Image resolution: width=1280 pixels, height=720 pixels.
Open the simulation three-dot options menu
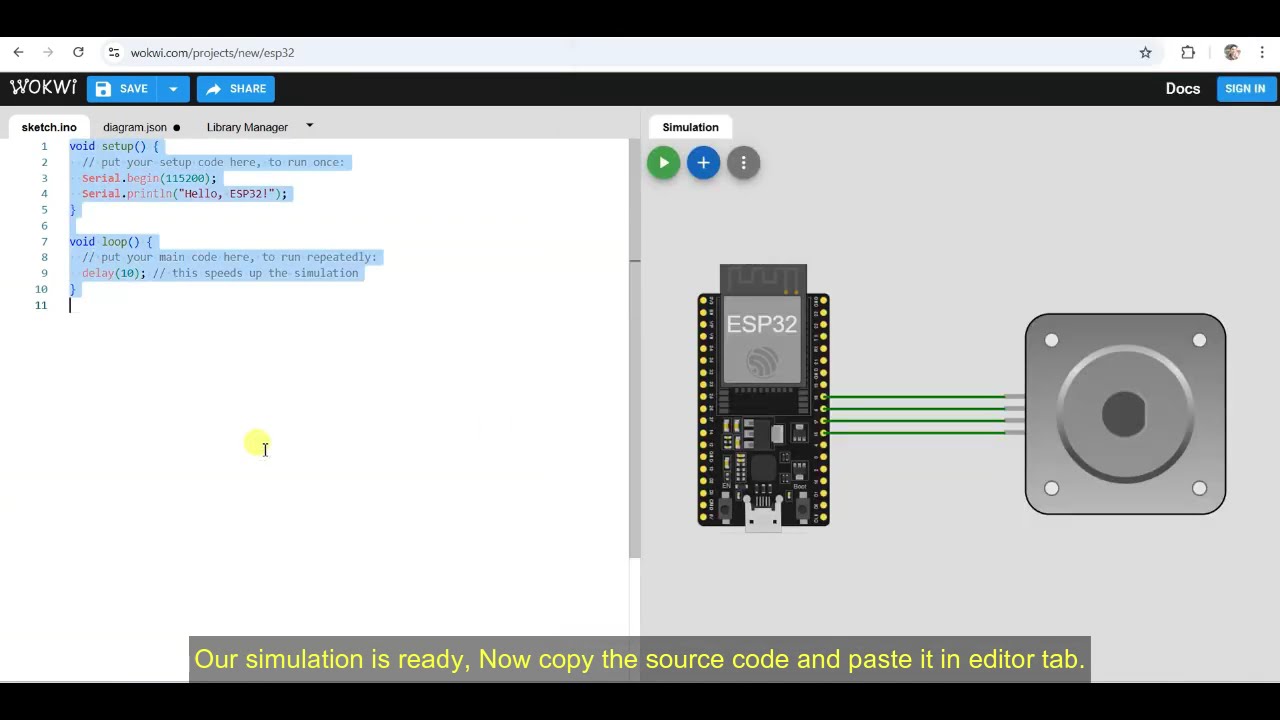[x=743, y=163]
